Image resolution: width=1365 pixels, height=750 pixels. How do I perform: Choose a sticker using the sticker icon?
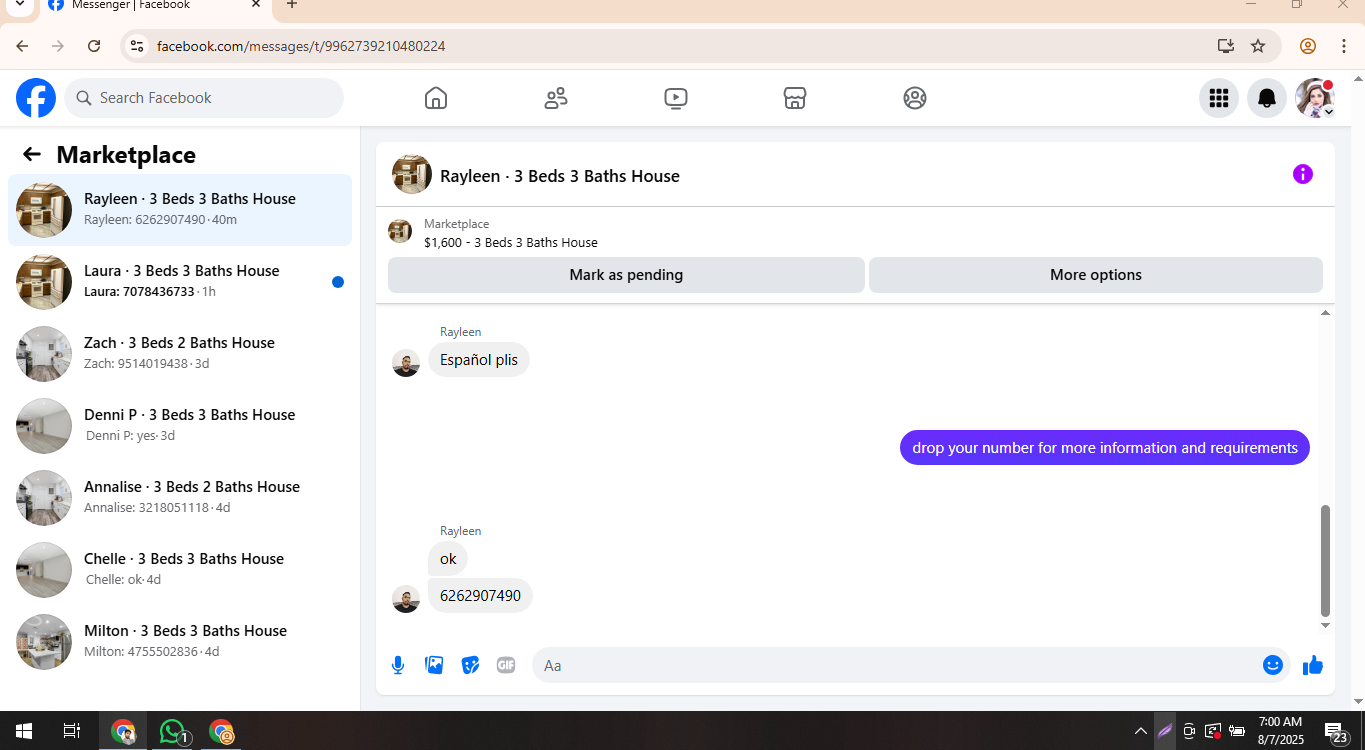point(470,665)
